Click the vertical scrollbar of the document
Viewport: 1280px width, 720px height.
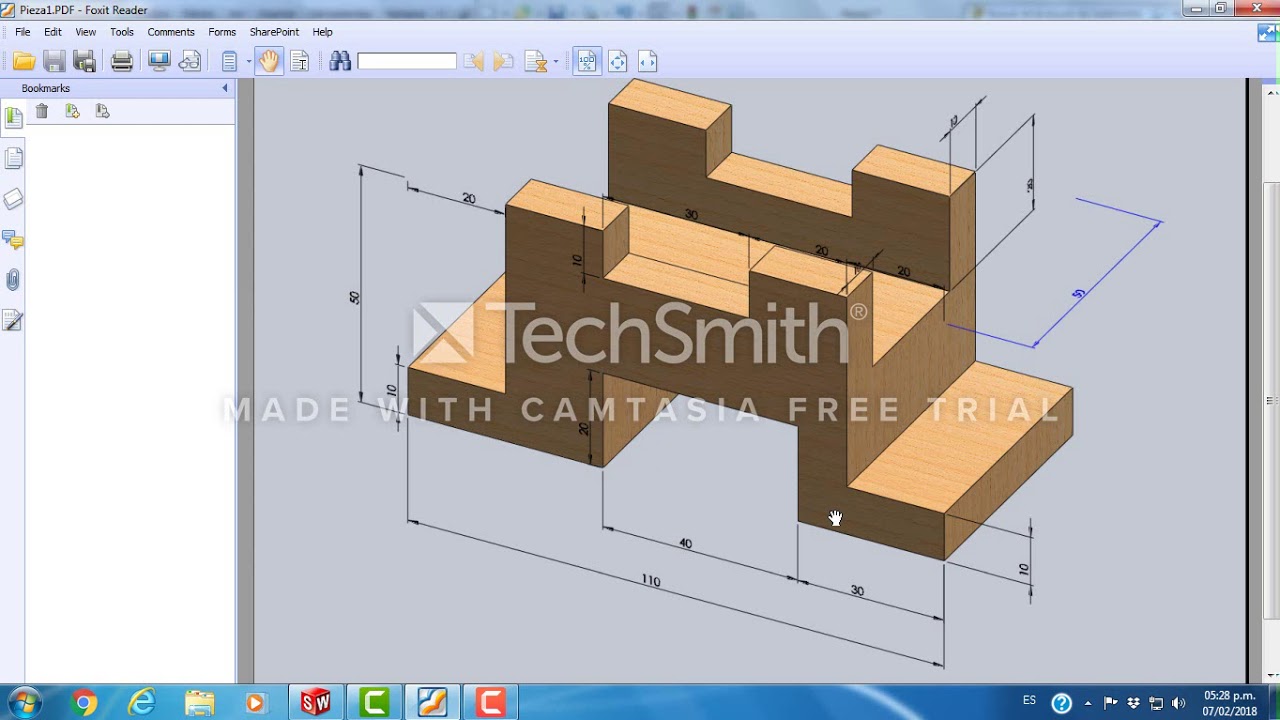tap(1272, 400)
